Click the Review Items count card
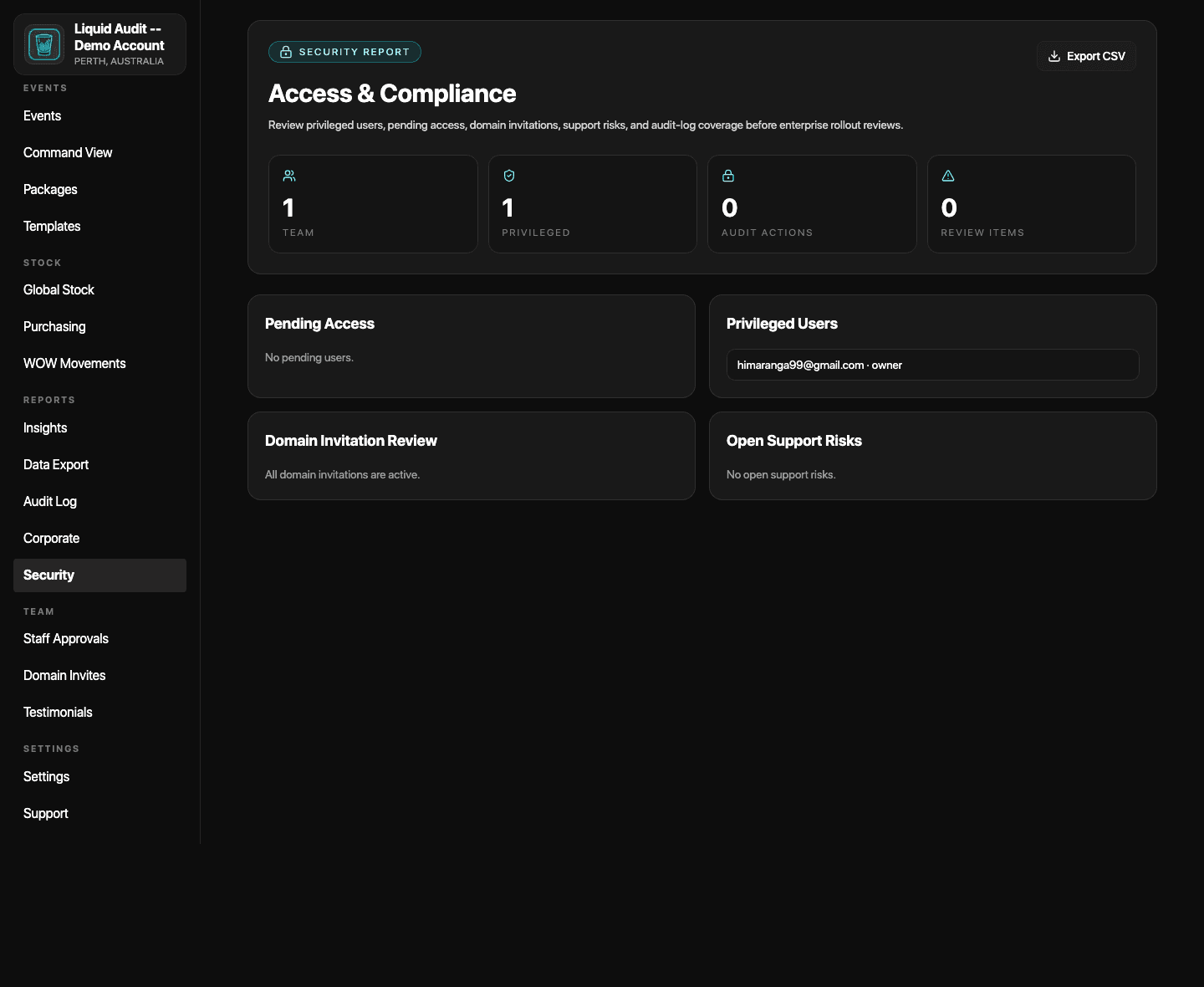This screenshot has height=987, width=1204. pyautogui.click(x=1032, y=204)
